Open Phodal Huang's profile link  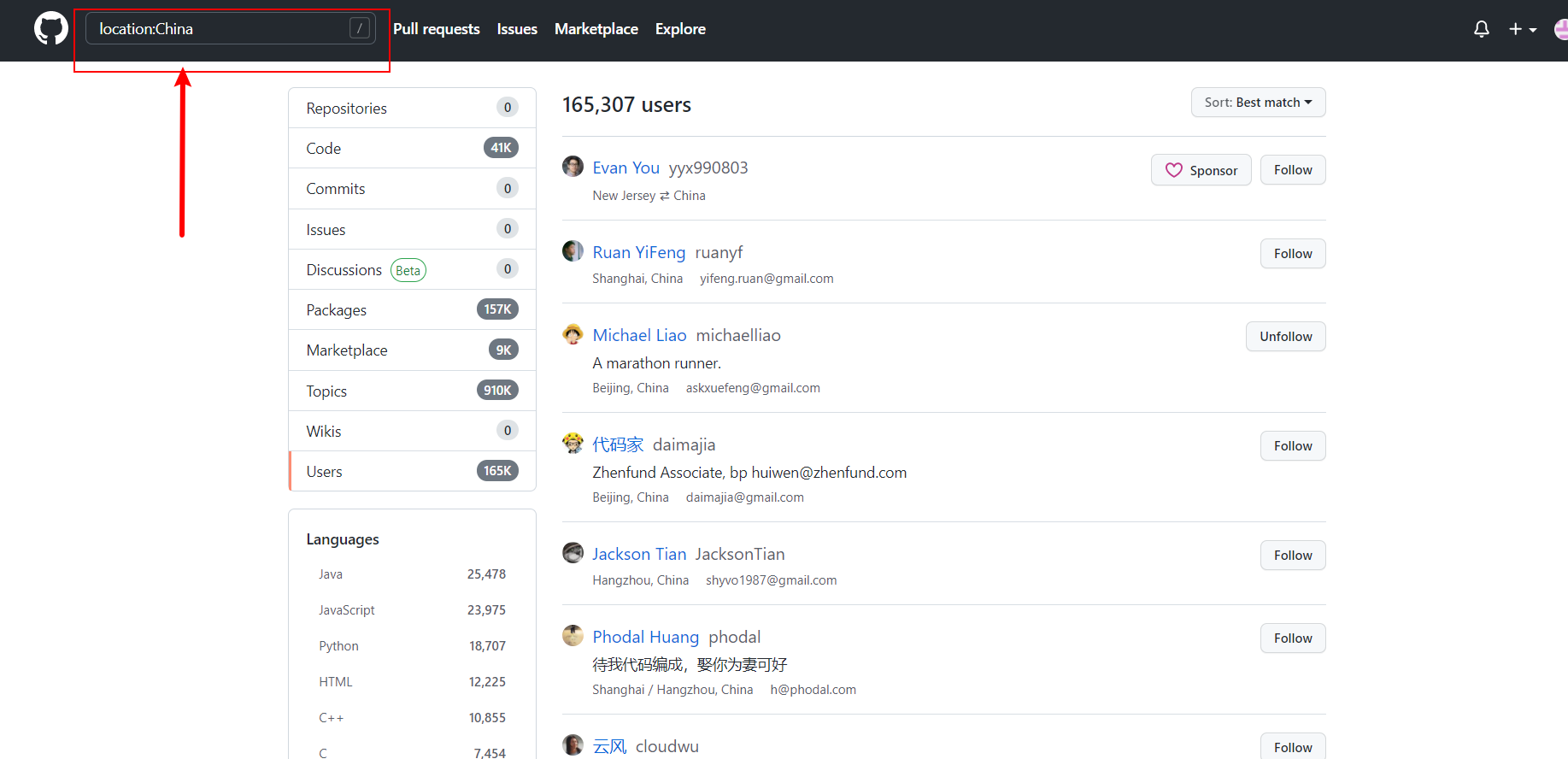tap(646, 637)
